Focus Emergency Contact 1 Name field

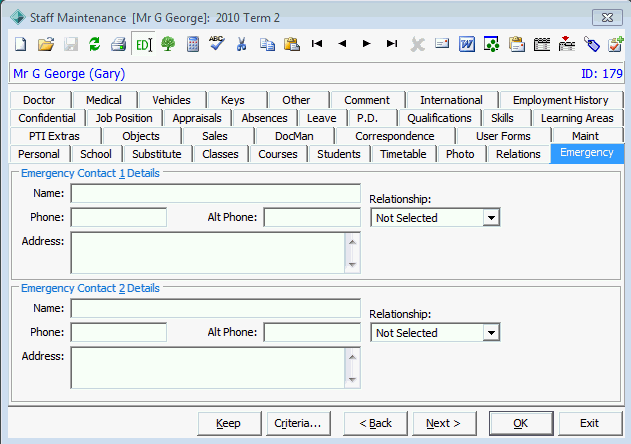point(216,194)
